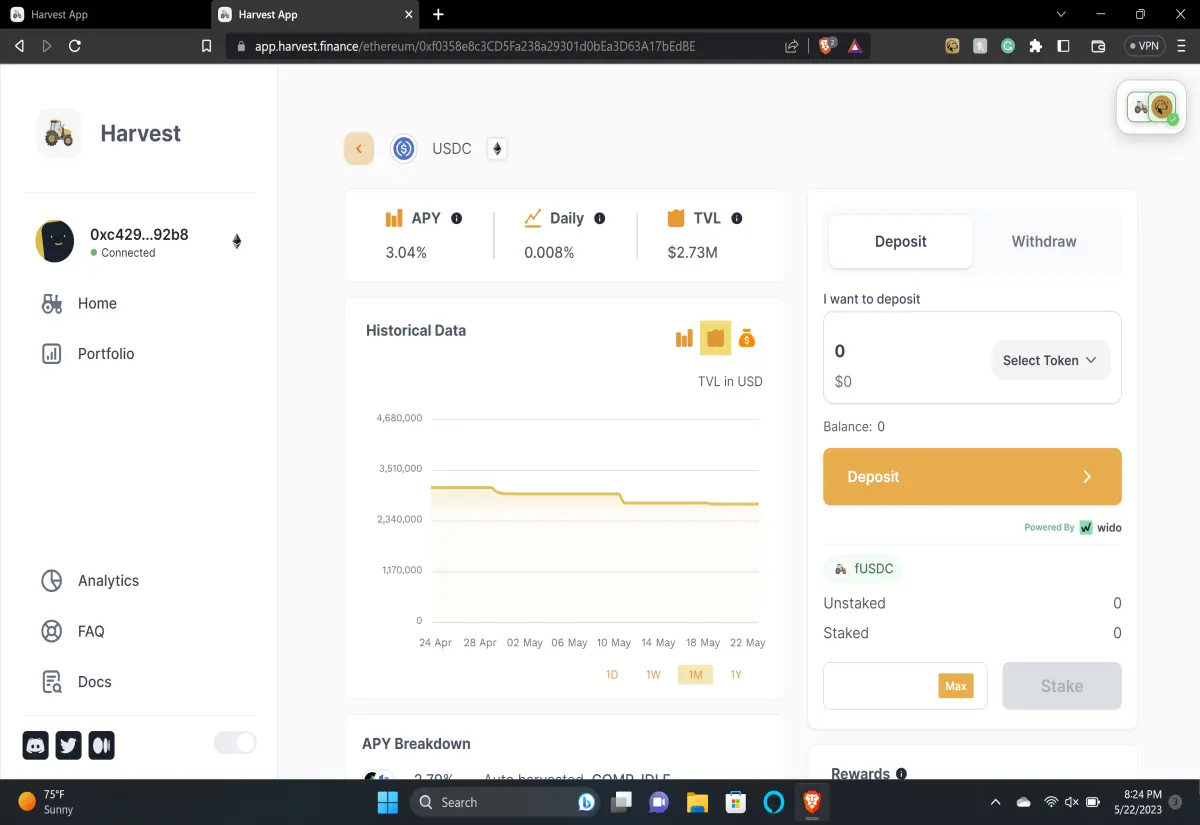1200x825 pixels.
Task: Open a new browser tab
Action: [438, 14]
